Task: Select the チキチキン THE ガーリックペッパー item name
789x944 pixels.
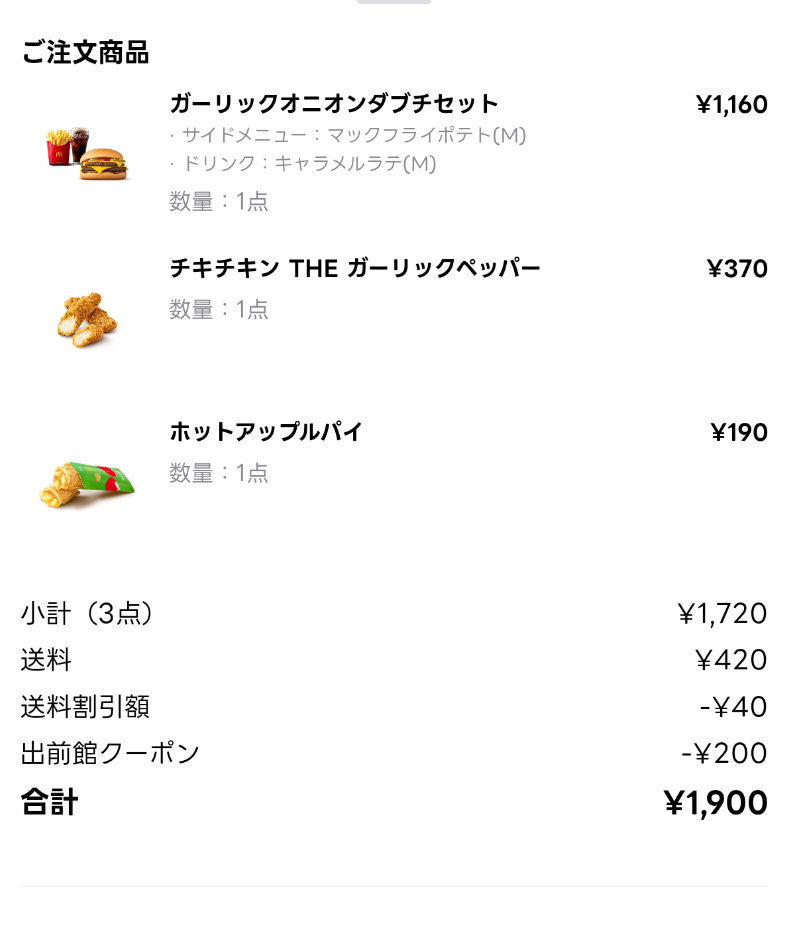Action: [355, 268]
